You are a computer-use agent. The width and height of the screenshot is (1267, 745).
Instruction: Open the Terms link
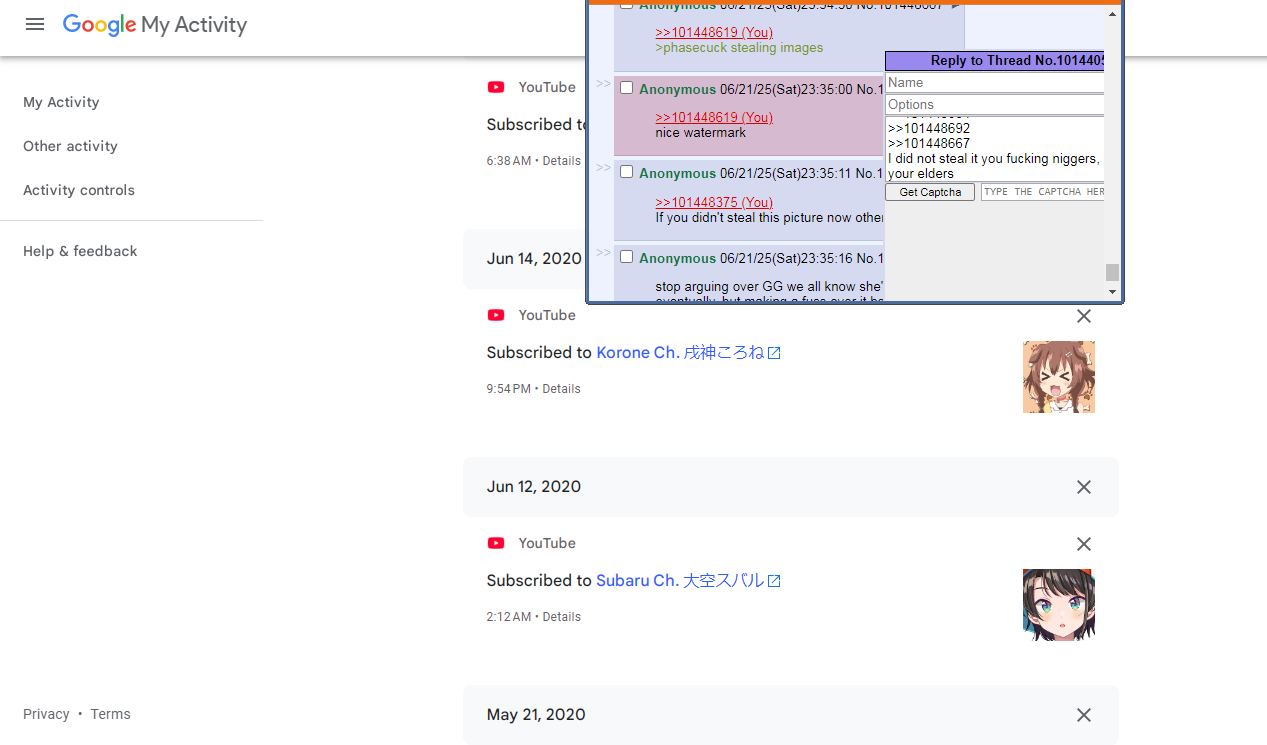[x=110, y=714]
